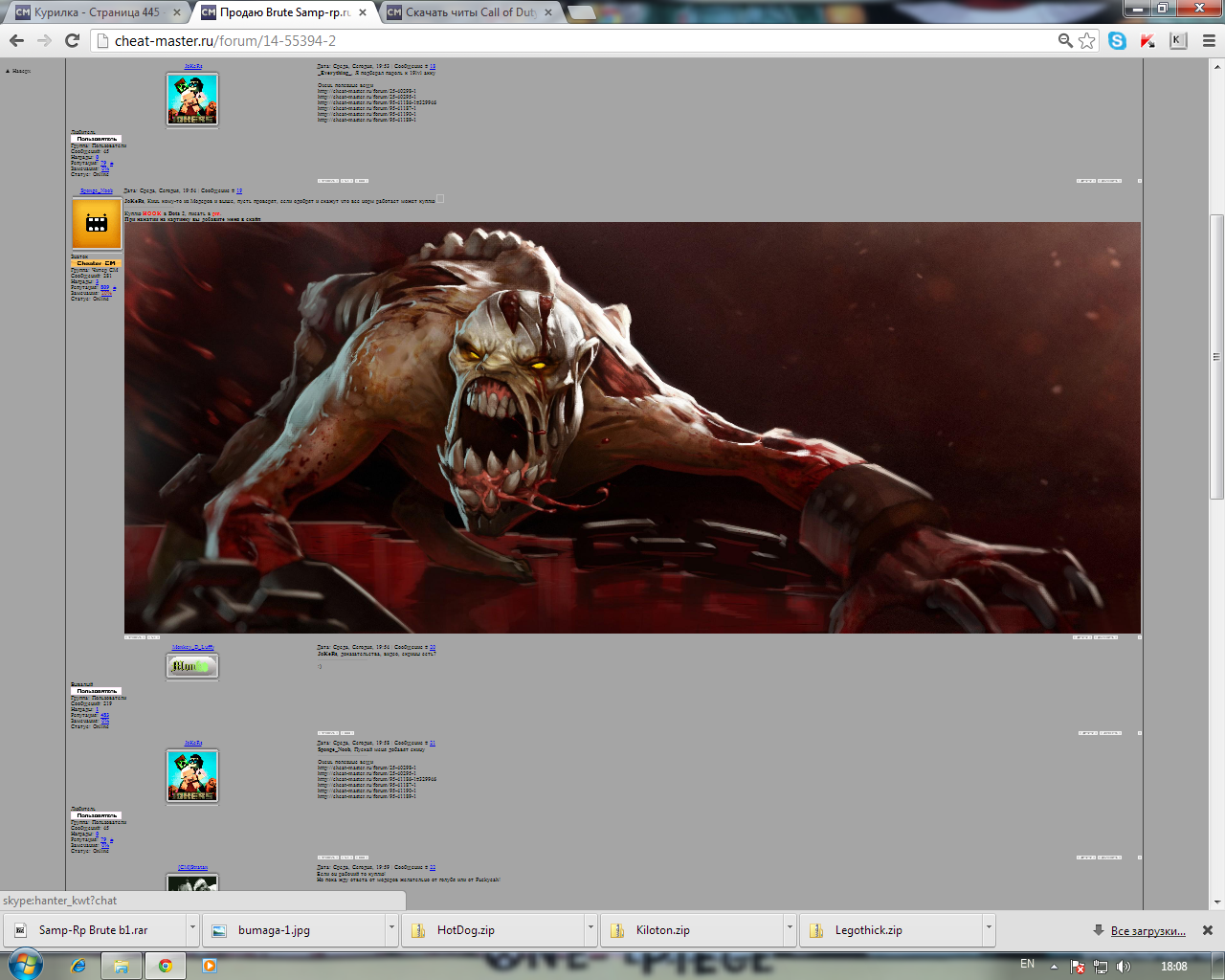Open dropdown arrow for bumaga-1.jpg download

pos(391,929)
